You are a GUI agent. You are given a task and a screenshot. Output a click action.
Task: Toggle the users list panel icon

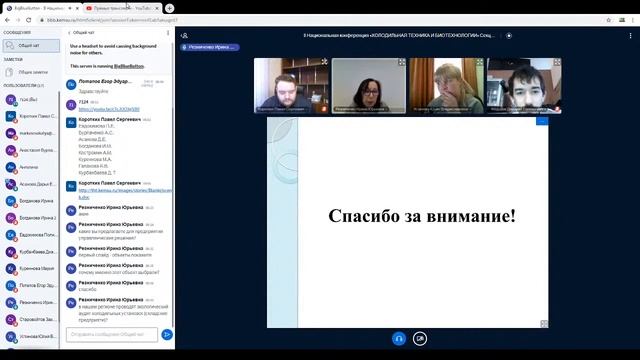click(184, 36)
